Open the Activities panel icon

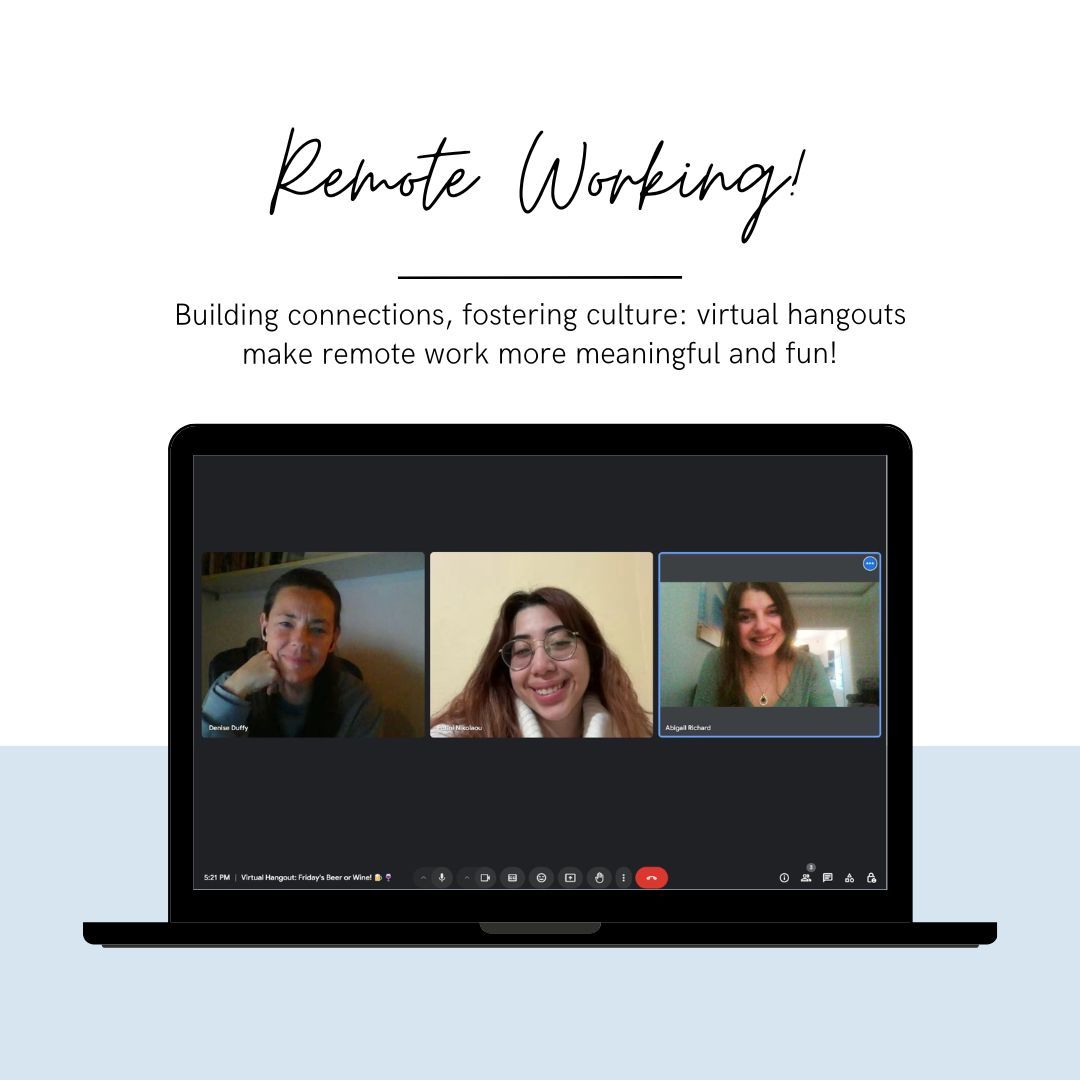coord(849,878)
